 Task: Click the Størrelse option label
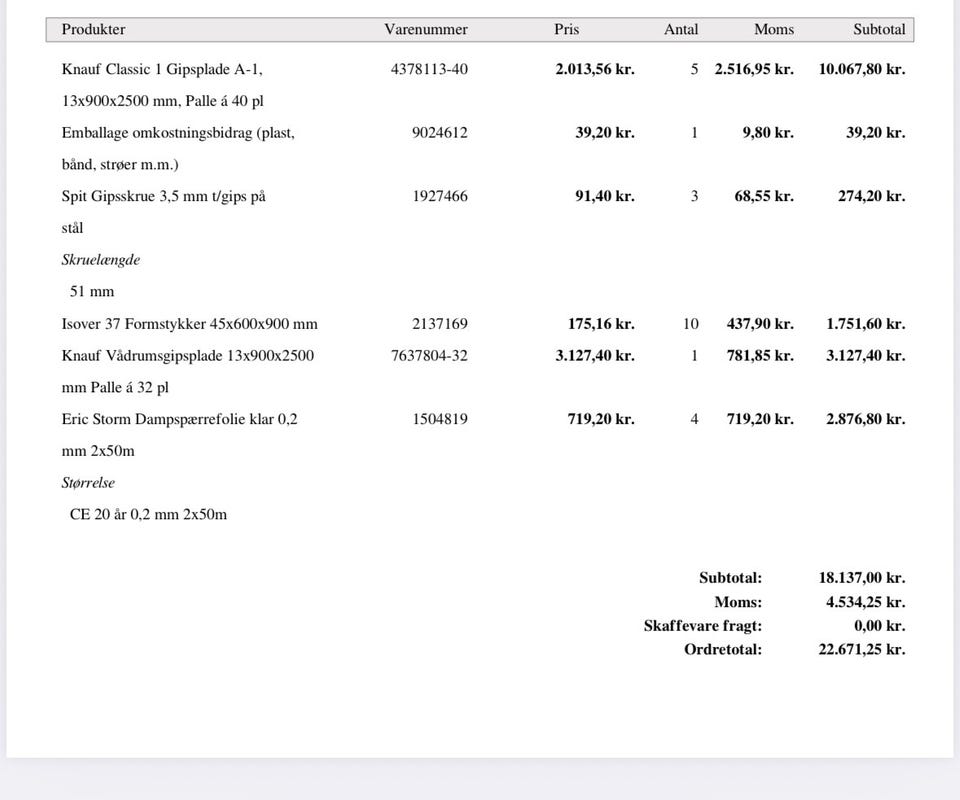tap(88, 483)
